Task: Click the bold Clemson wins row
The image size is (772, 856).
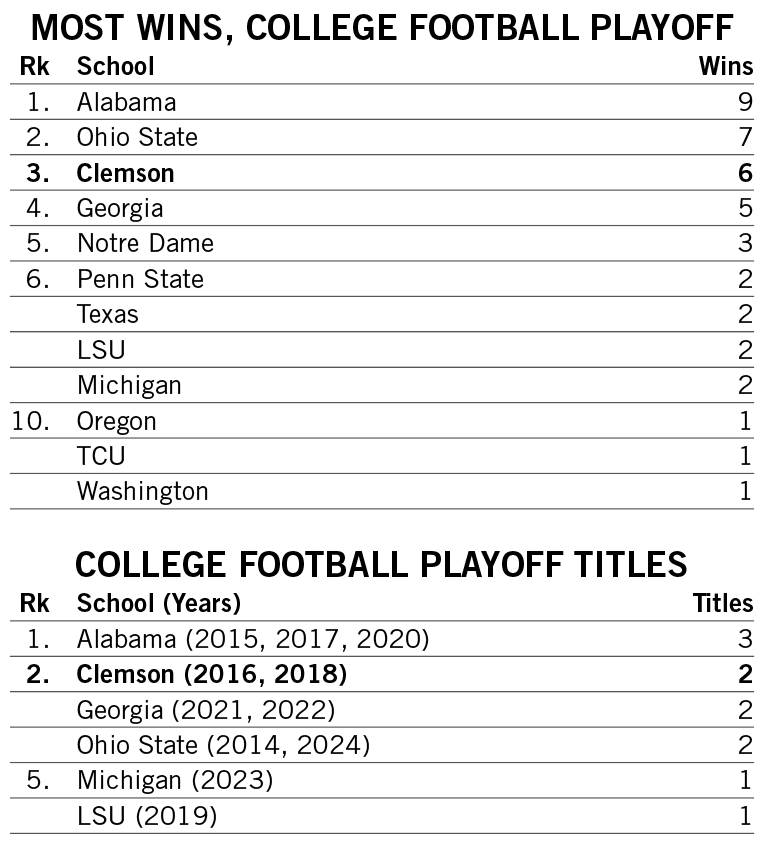Action: click(x=126, y=173)
